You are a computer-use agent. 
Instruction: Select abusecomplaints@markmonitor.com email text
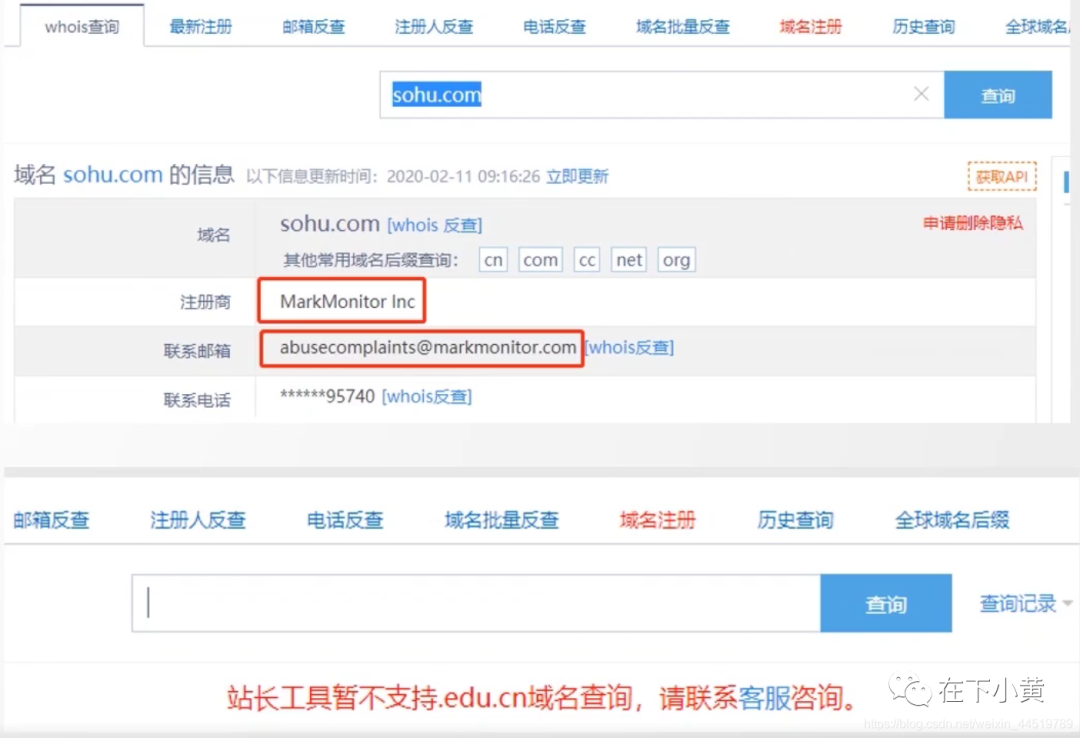point(428,347)
